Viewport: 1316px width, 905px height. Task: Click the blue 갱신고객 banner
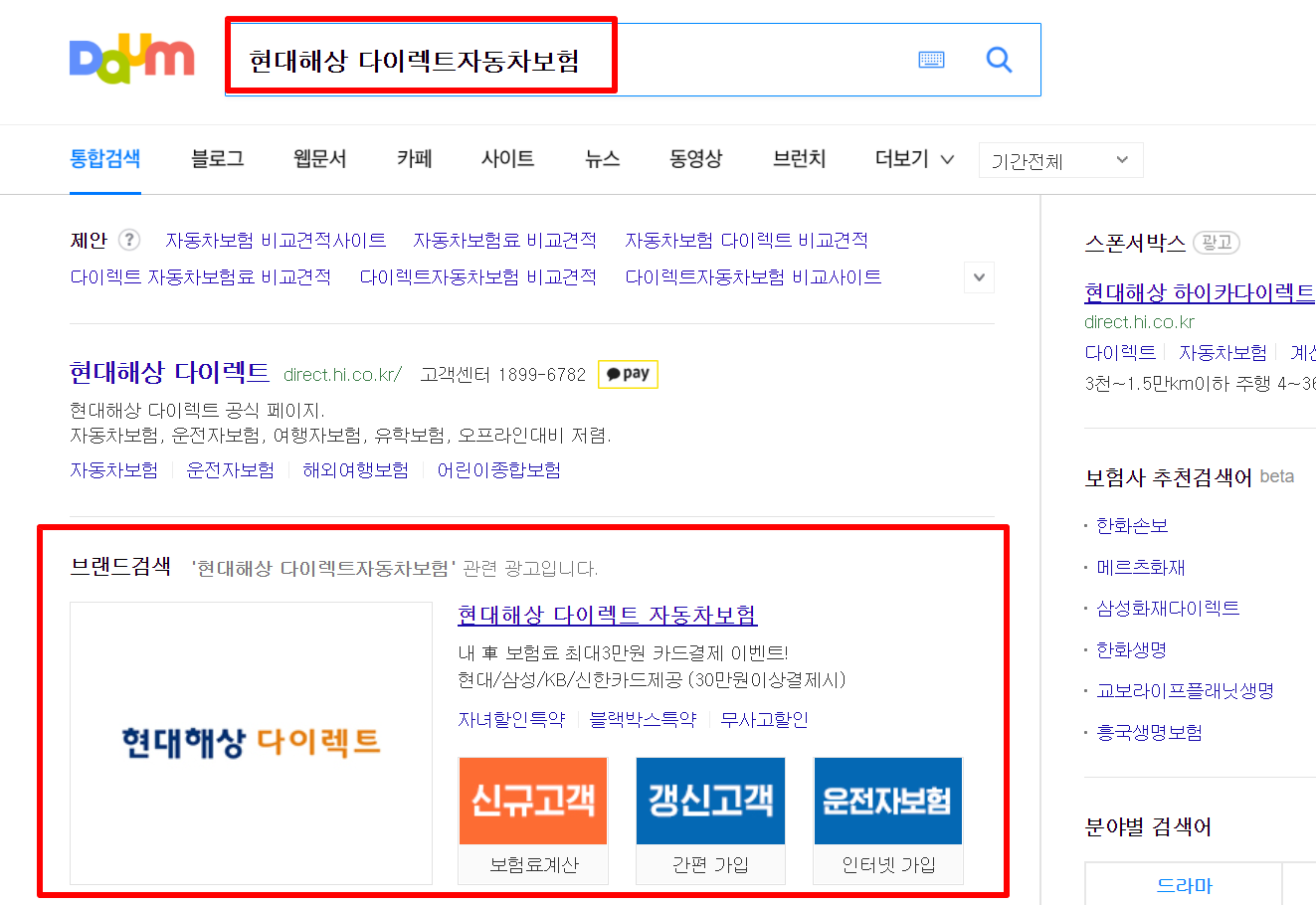coord(711,801)
